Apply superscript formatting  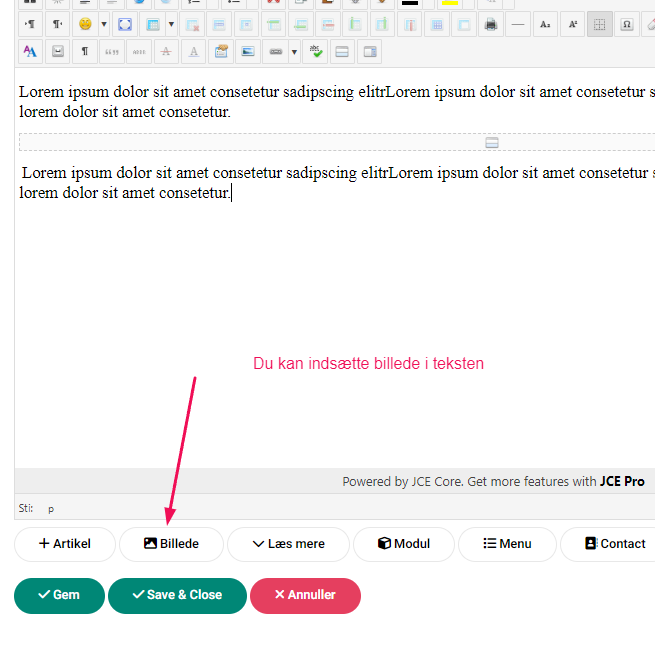(572, 24)
